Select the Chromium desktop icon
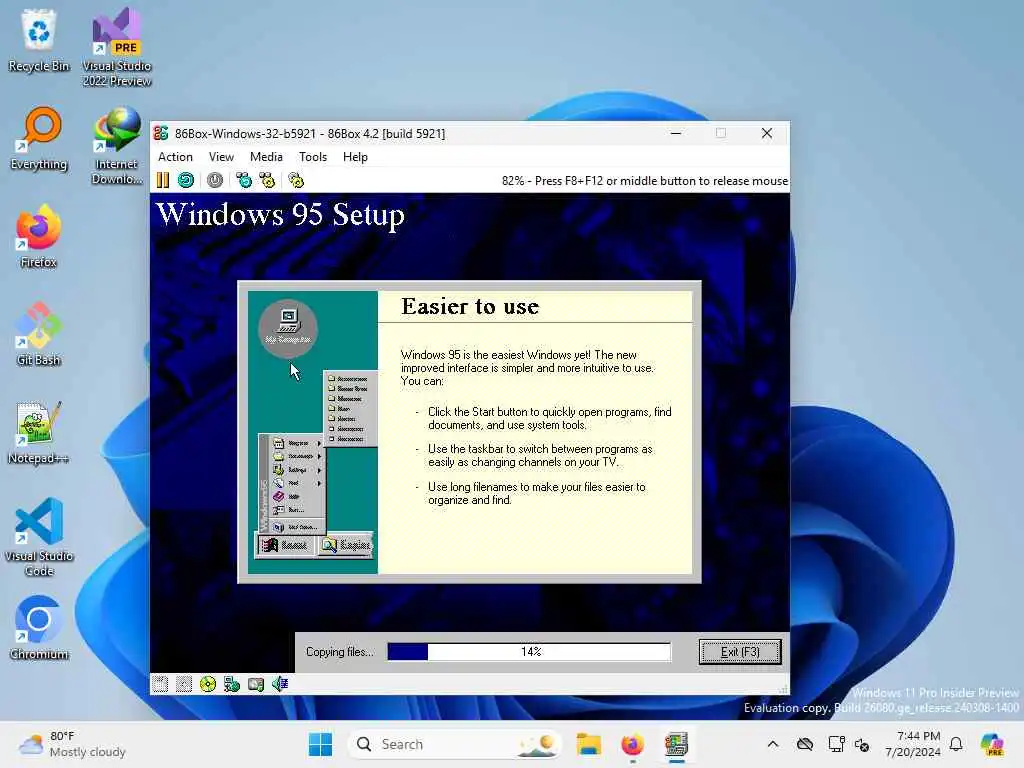 point(39,628)
